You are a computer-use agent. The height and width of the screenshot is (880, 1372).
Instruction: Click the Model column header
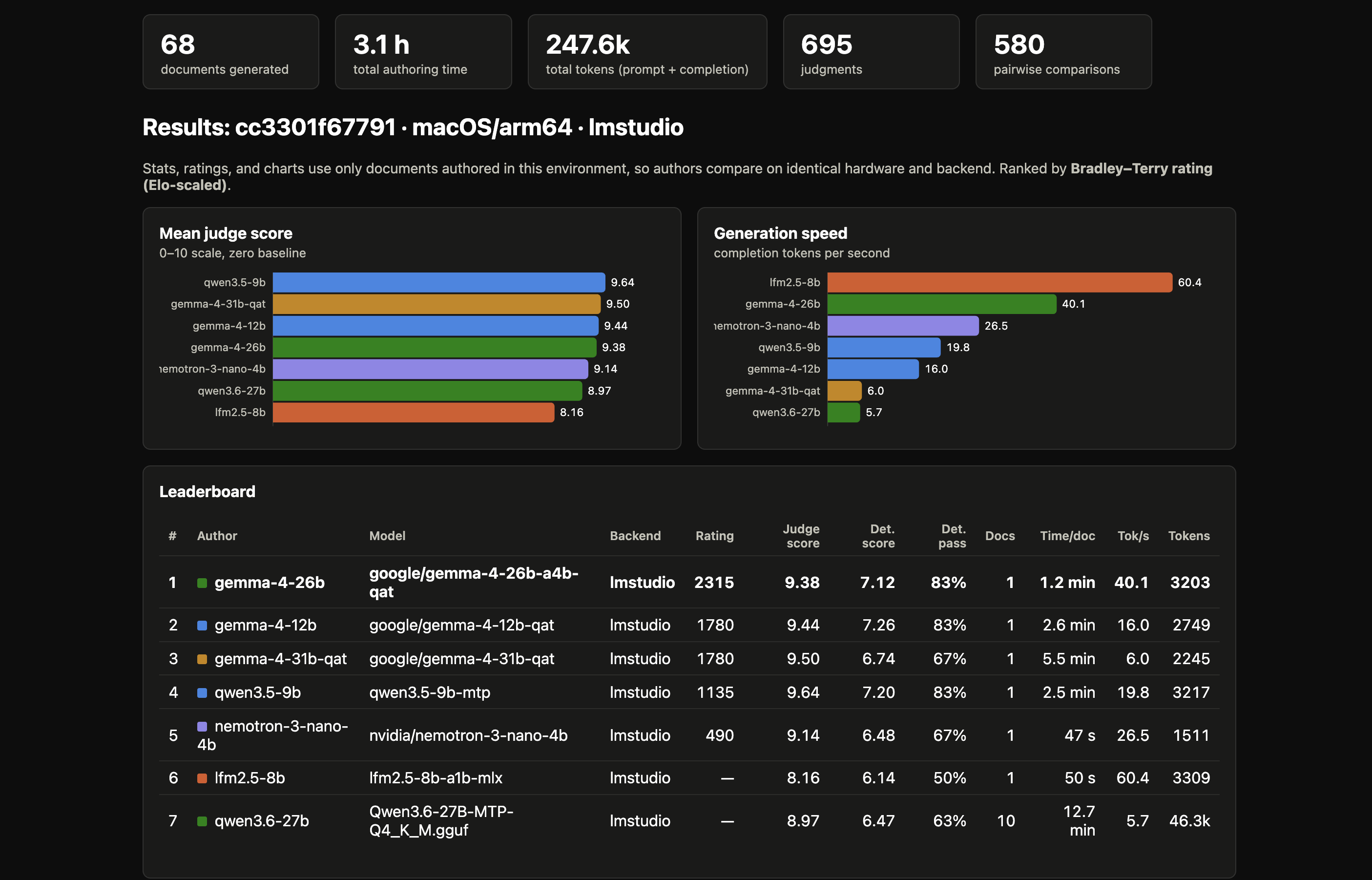[387, 536]
